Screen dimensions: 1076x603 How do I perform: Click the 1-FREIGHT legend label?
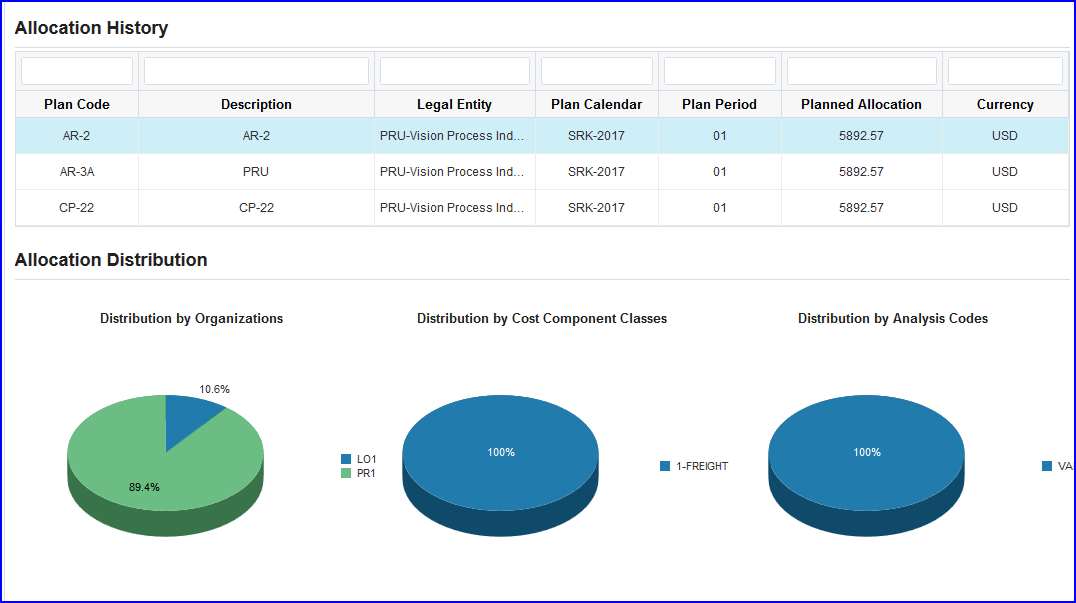point(702,466)
